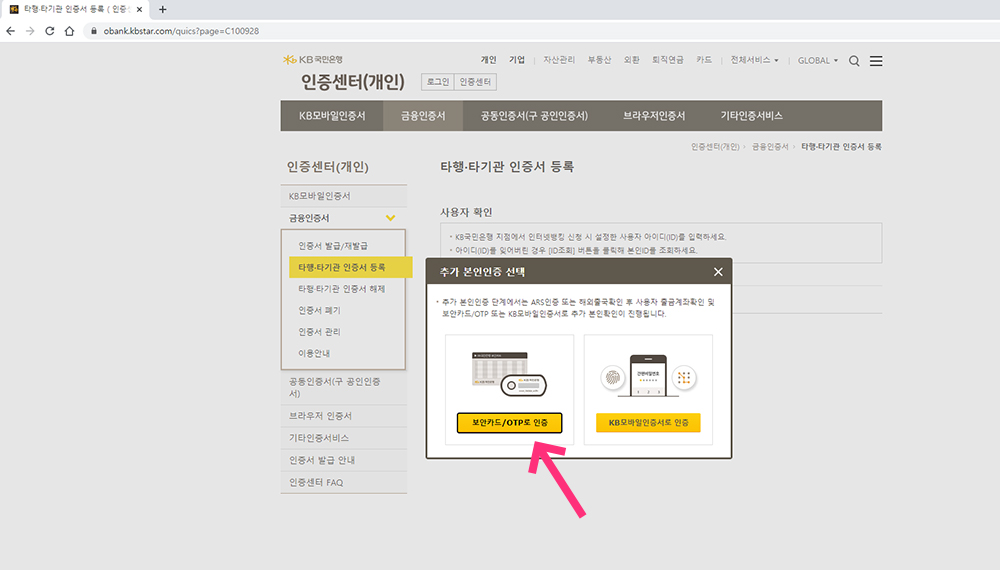Click KB모바일인증서로 인증 button
The width and height of the screenshot is (1000, 570).
(648, 423)
